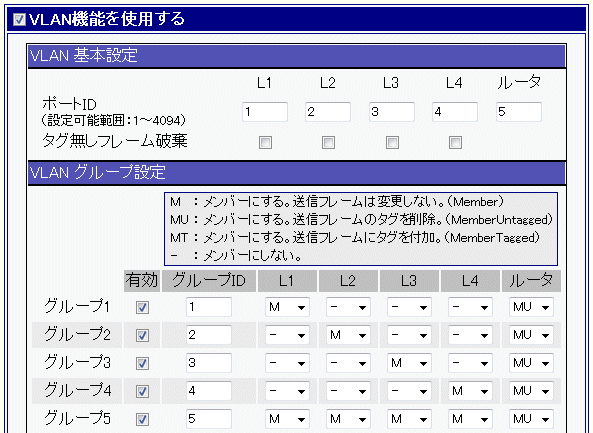The height and width of the screenshot is (433, 593).
Task: Click the L1 ポートID input field
Action: coord(265,112)
